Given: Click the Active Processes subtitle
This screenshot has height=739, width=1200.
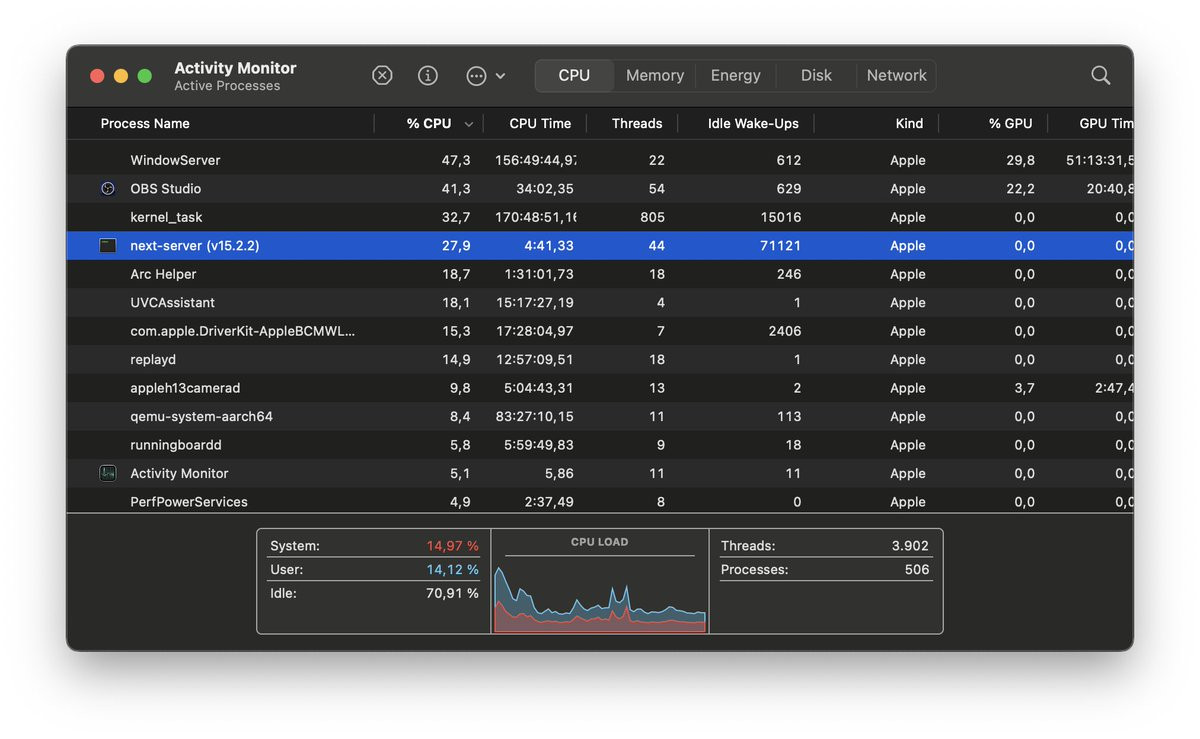Looking at the screenshot, I should (227, 86).
